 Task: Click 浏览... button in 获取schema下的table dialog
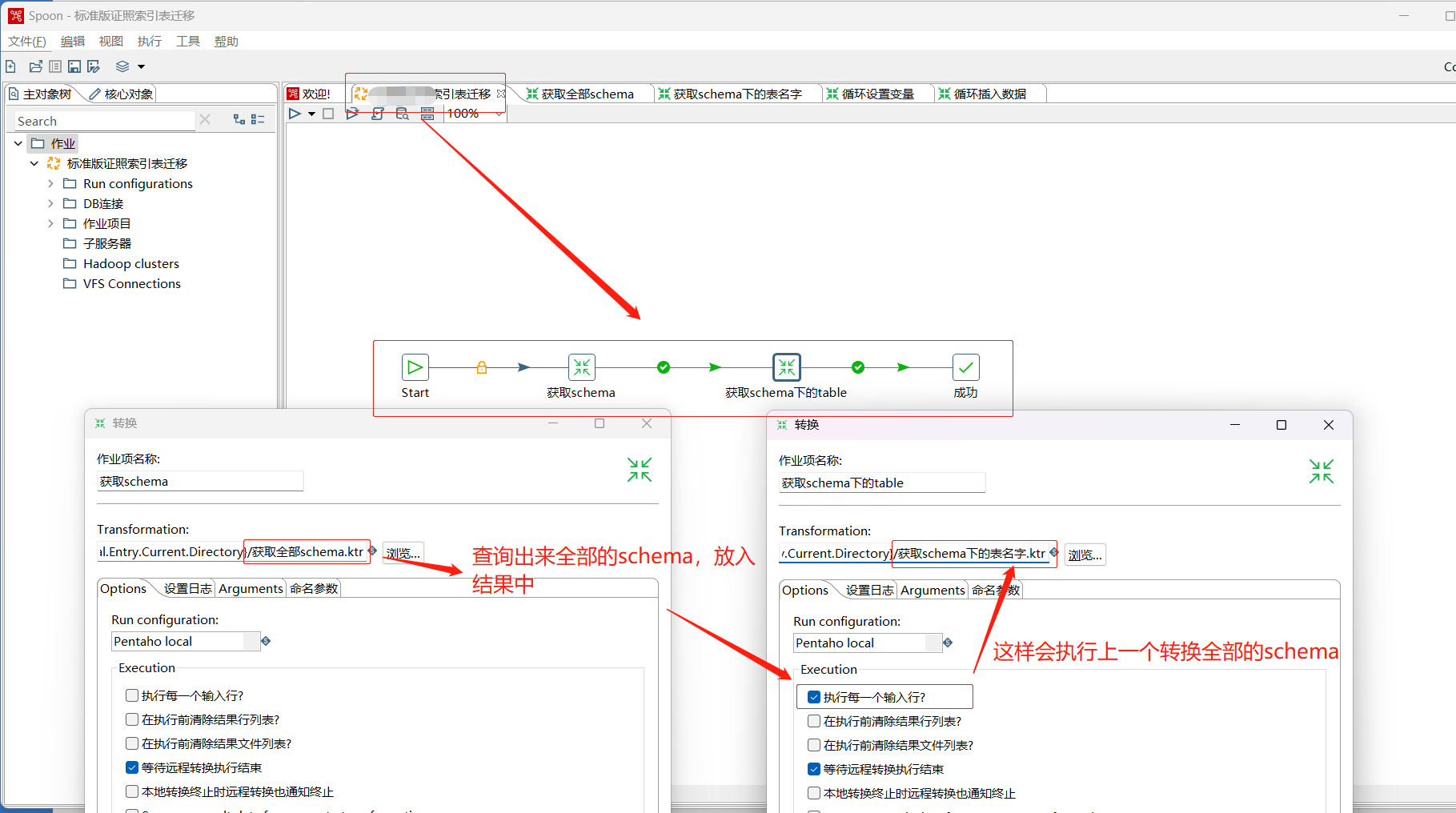pyautogui.click(x=1085, y=555)
